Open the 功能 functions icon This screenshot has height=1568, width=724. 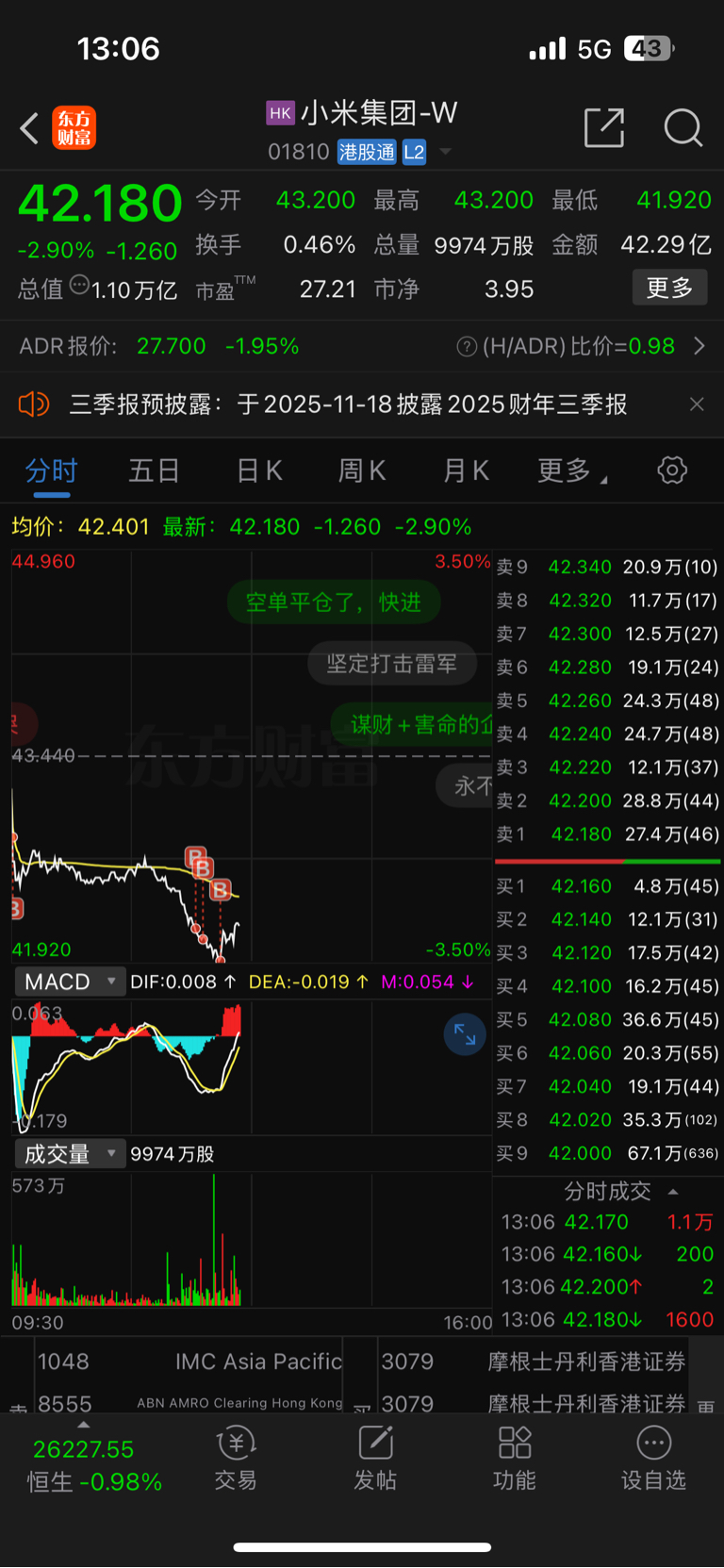[x=515, y=1459]
